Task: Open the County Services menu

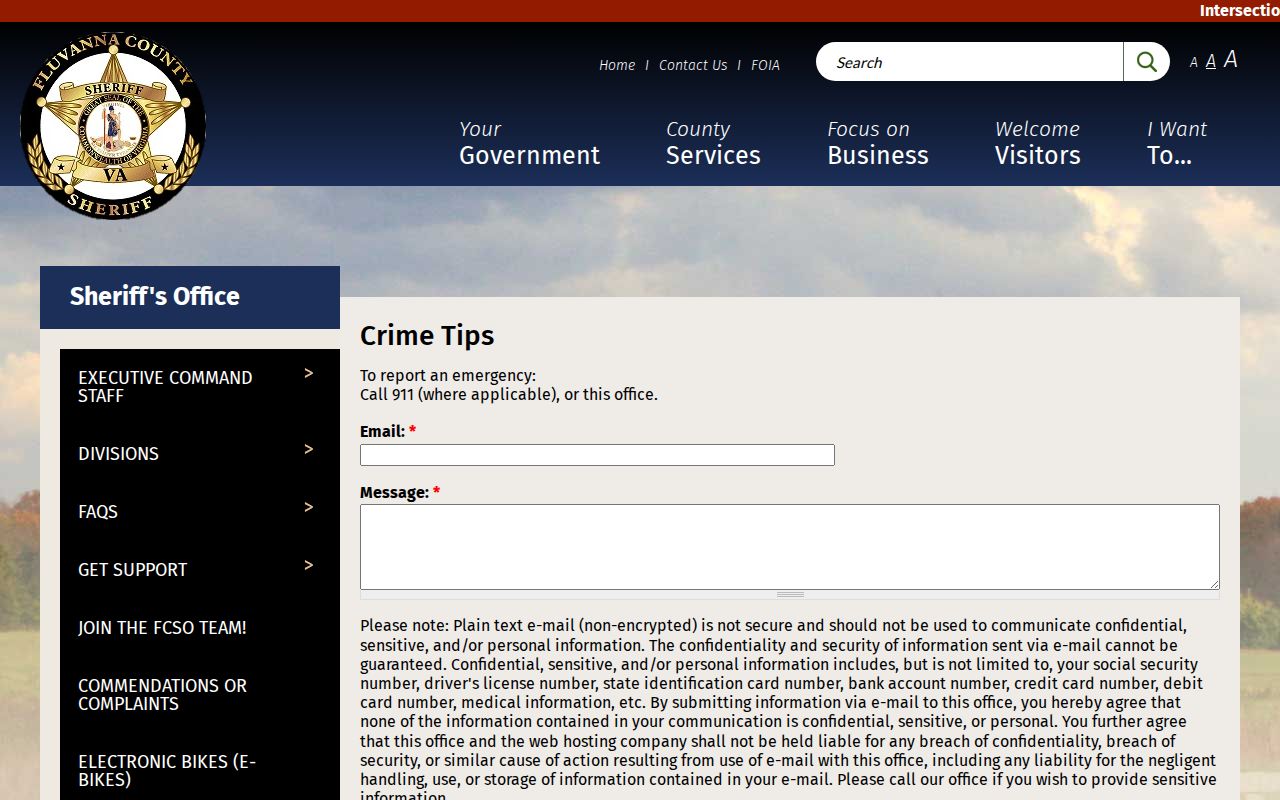Action: point(713,143)
